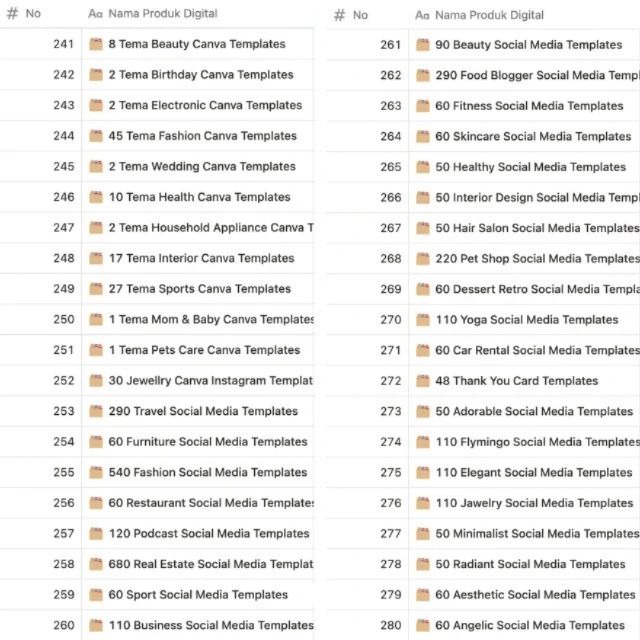Open the 540 Fashion Social Media Templates entry
This screenshot has height=640, width=640.
coord(207,473)
